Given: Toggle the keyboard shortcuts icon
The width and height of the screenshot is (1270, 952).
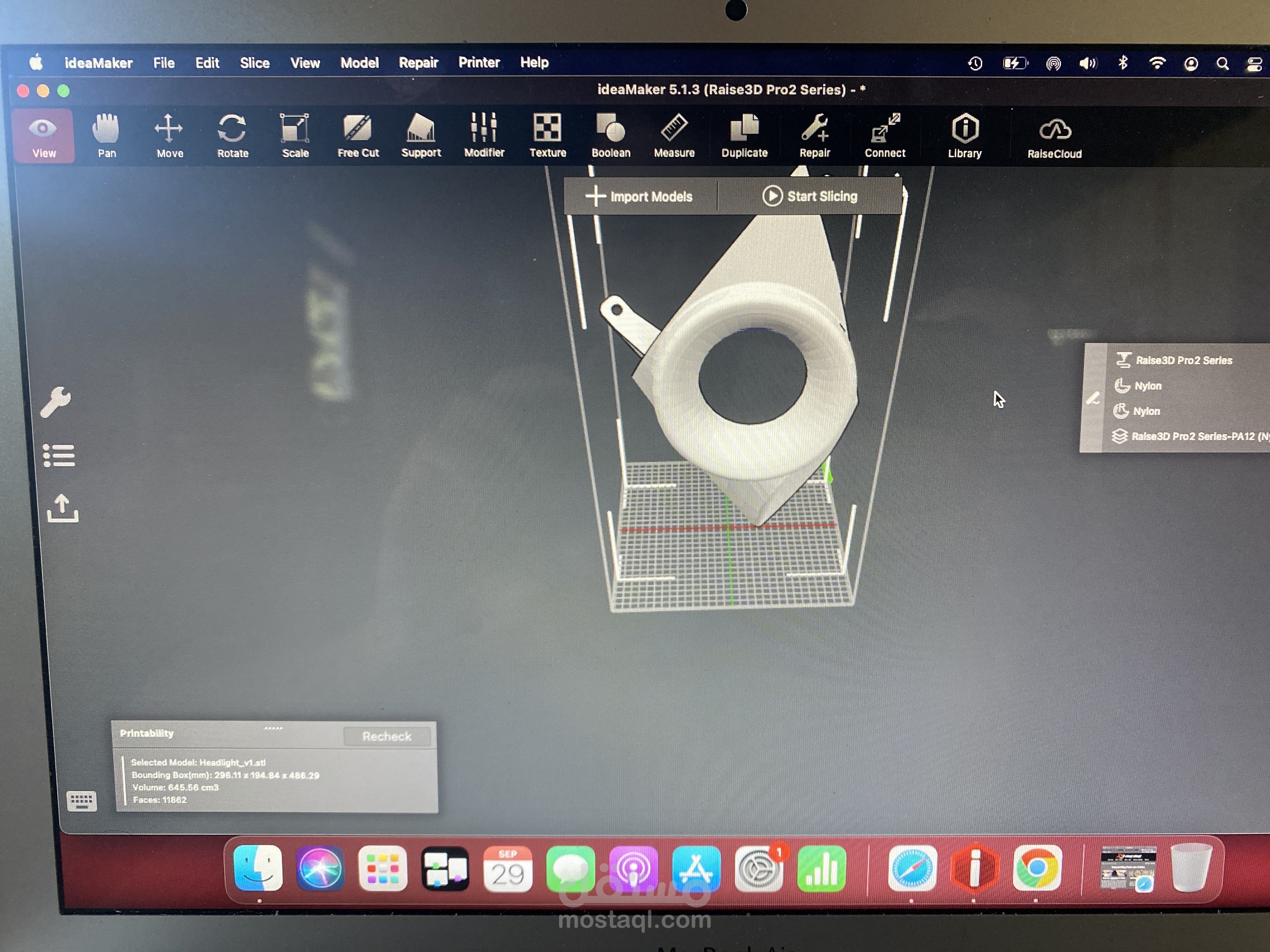Looking at the screenshot, I should (82, 801).
